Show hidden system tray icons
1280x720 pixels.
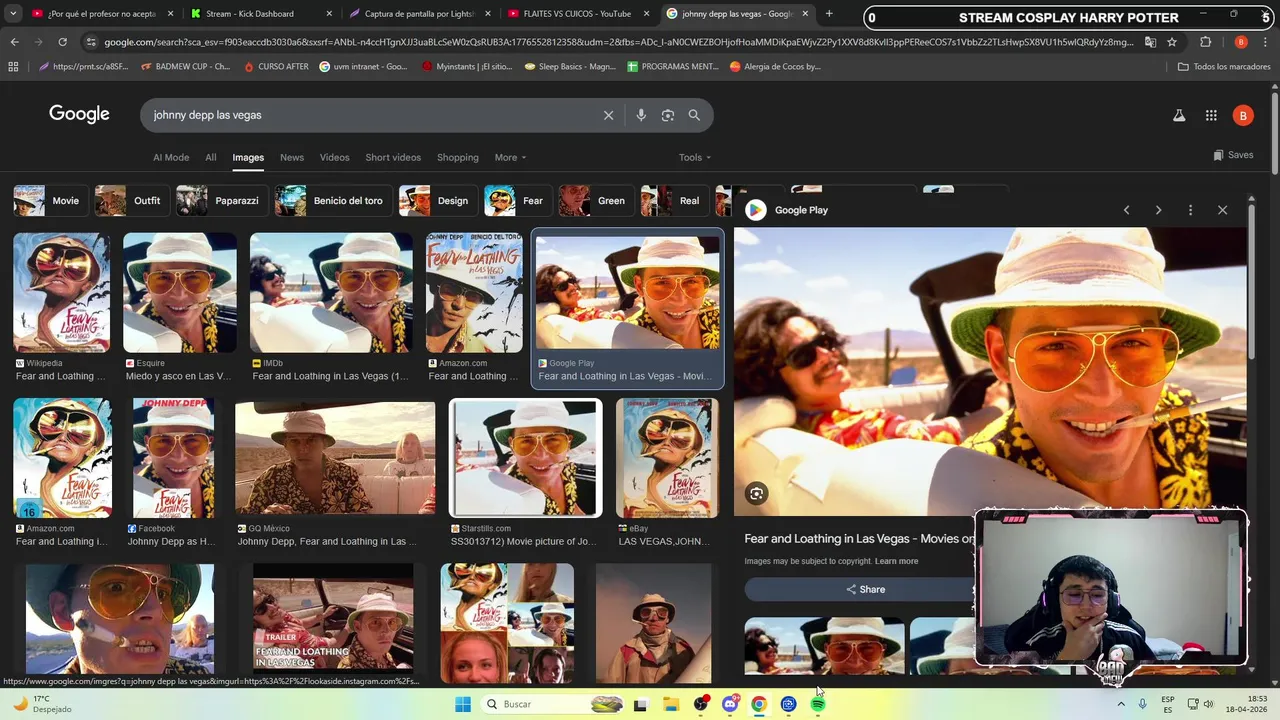click(1122, 704)
